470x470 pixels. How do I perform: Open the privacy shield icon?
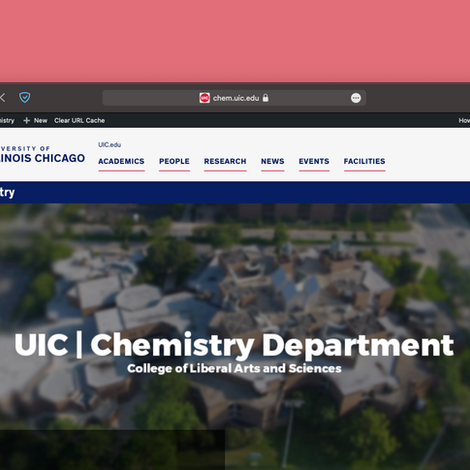tap(25, 97)
